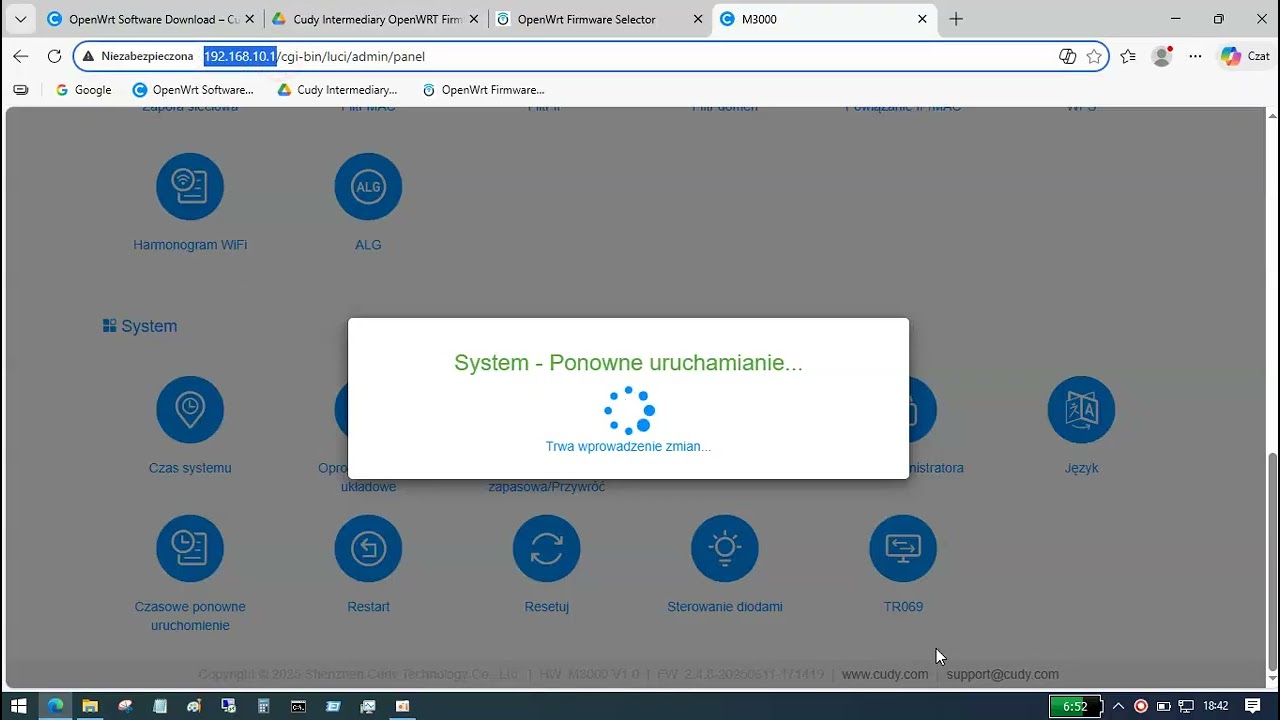Click the www.cudy.com footer link

click(x=885, y=674)
